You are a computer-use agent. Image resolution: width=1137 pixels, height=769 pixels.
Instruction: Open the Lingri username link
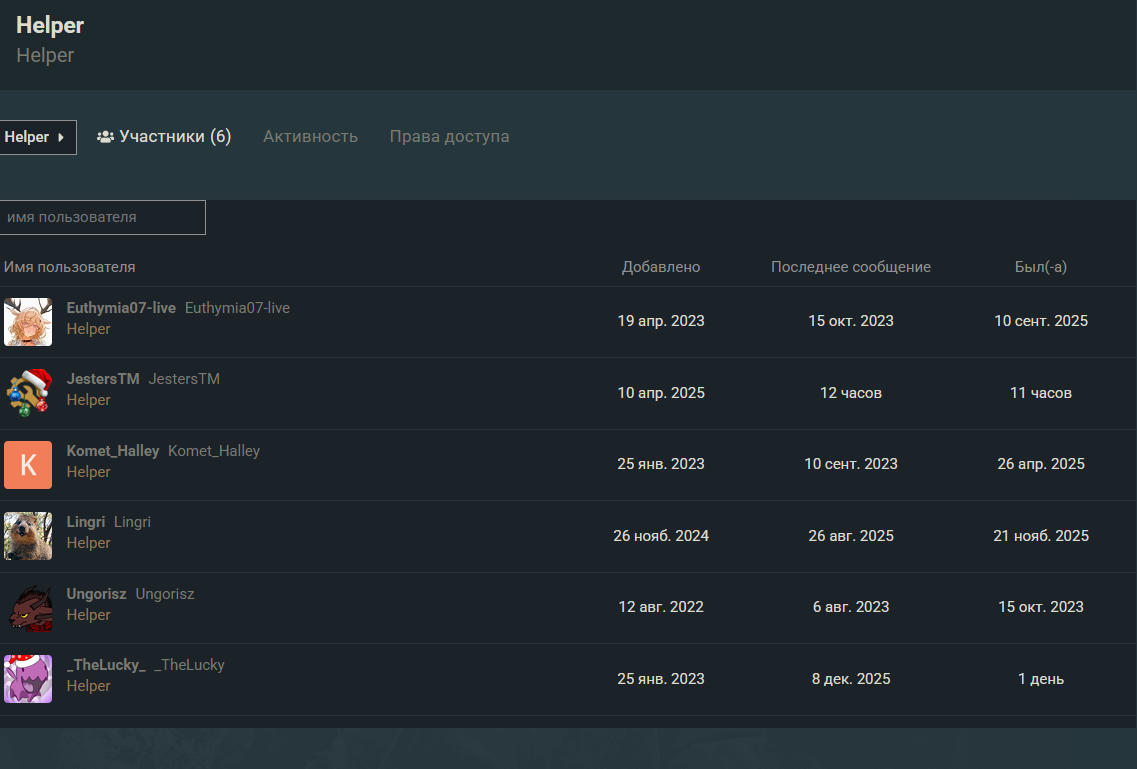coord(86,522)
